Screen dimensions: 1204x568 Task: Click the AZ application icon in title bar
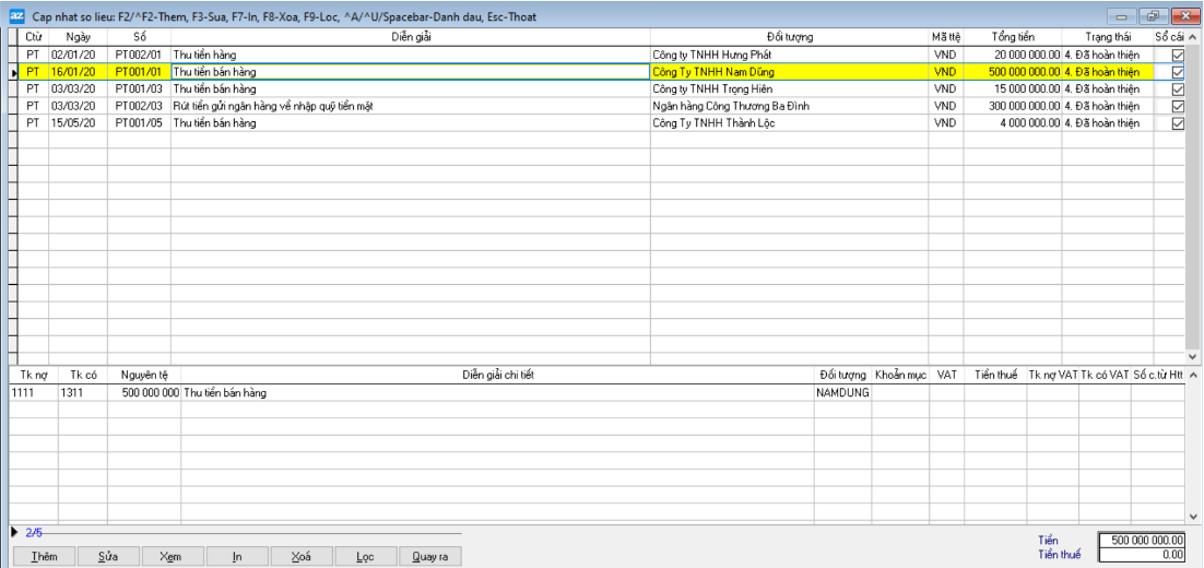point(16,16)
